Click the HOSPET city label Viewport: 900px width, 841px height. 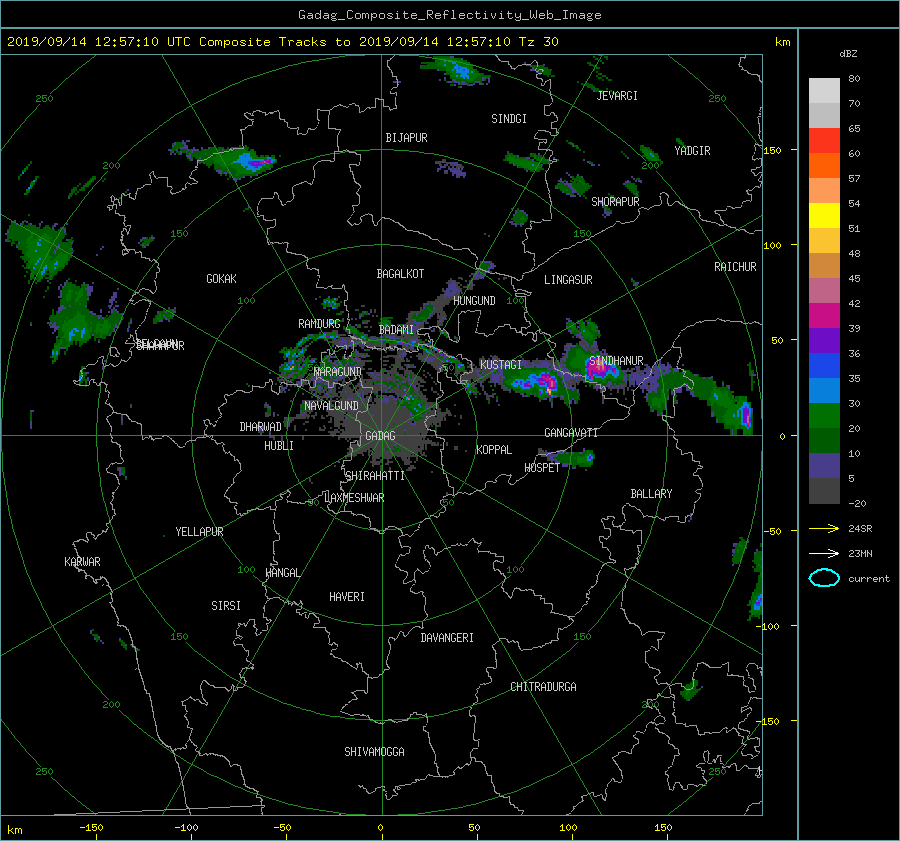pos(542,468)
